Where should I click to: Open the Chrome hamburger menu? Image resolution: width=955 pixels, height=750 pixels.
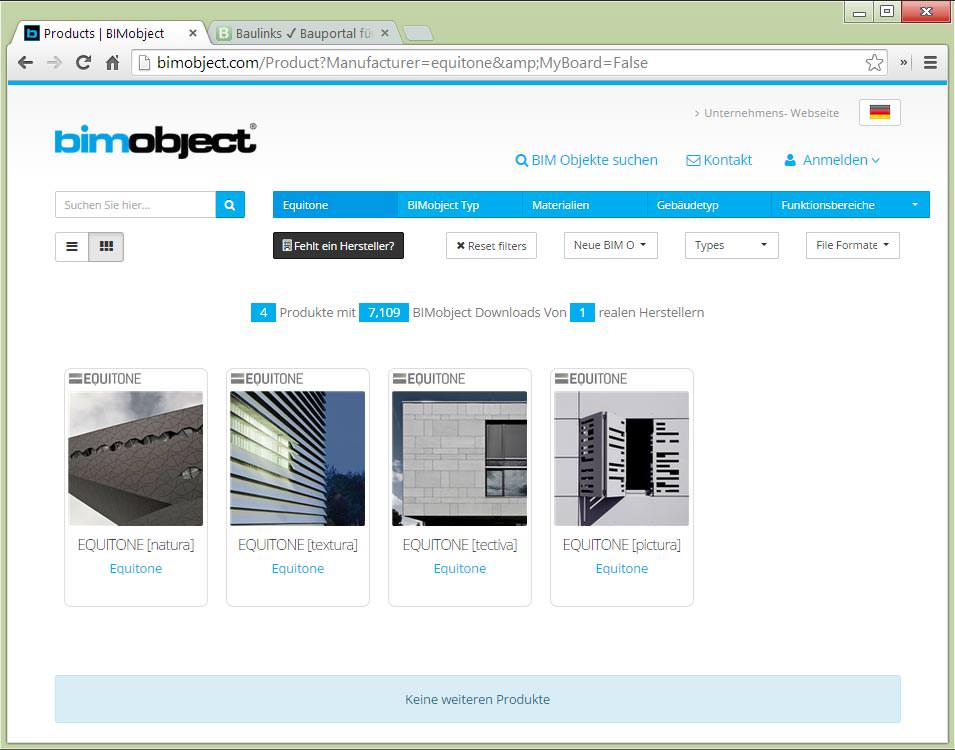coord(930,62)
